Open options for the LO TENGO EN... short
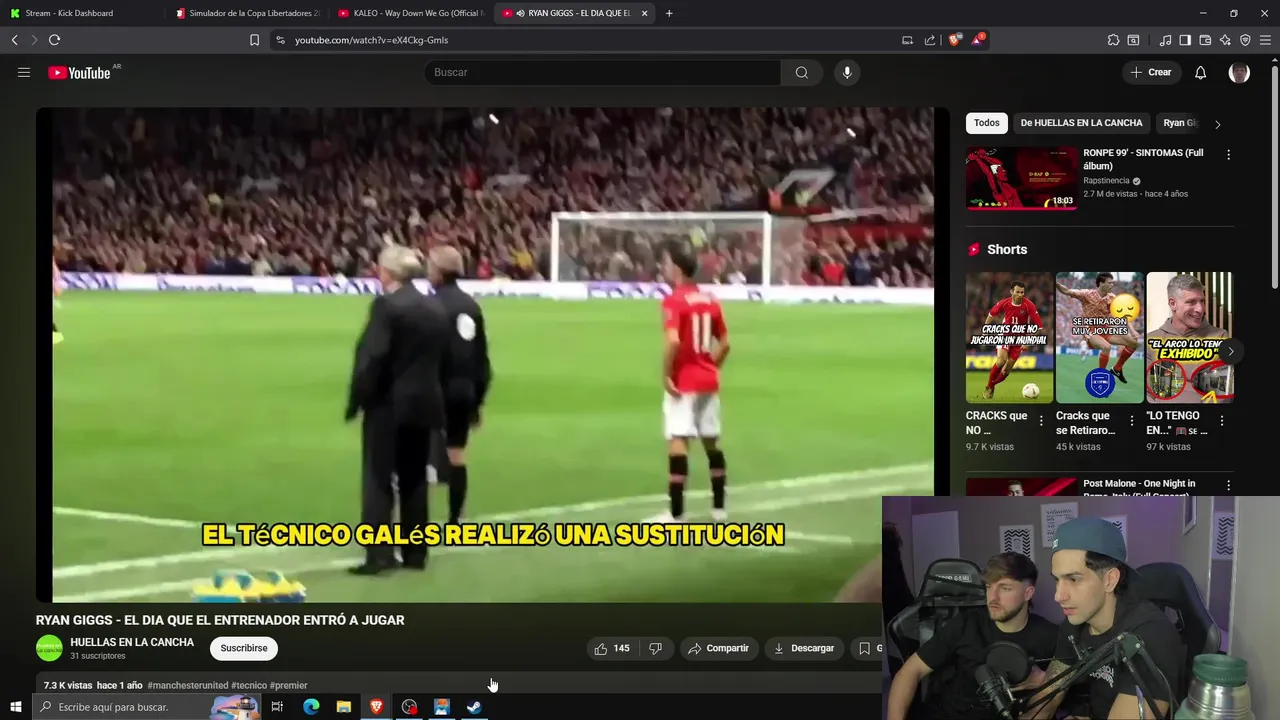Viewport: 1280px width, 720px height. 1221,421
